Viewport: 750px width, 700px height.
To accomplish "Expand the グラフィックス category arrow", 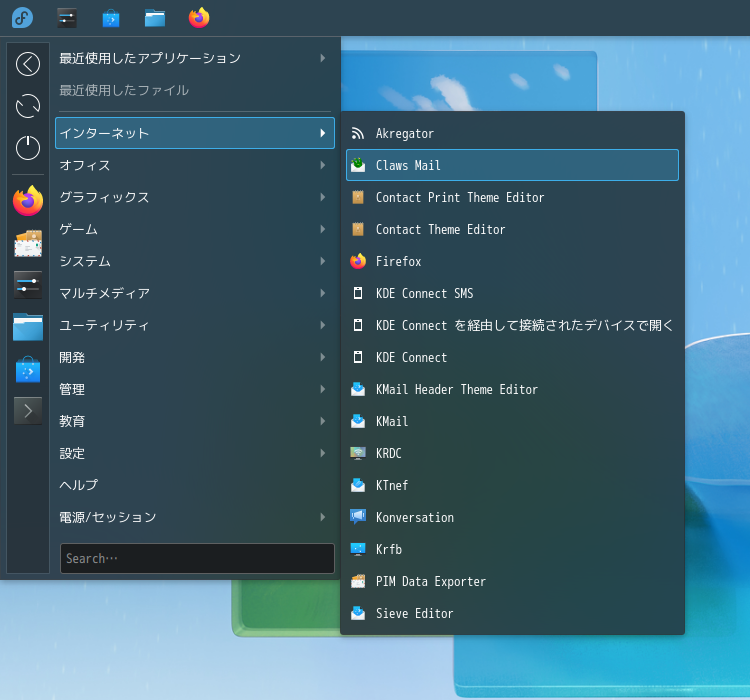I will (x=323, y=197).
